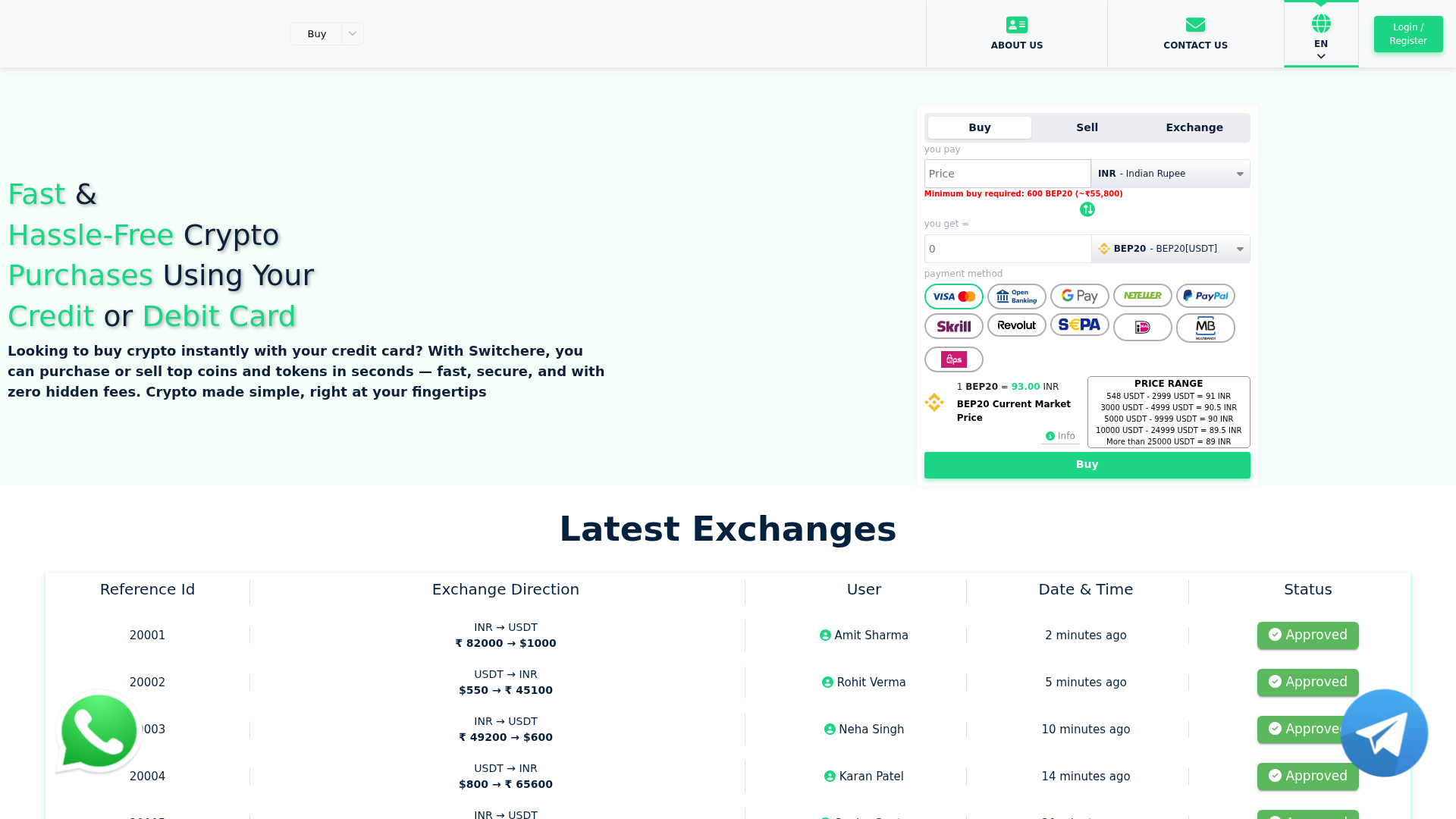Screen dimensions: 1456x819
Task: Click reference id 20004
Action: click(147, 777)
